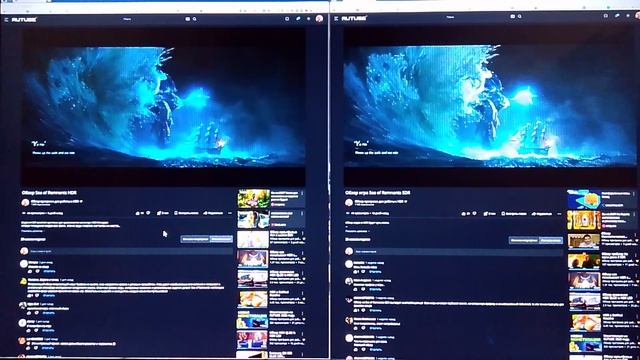Reply to the long three-line comment, HDR window
640x360 pixels.
[49, 296]
